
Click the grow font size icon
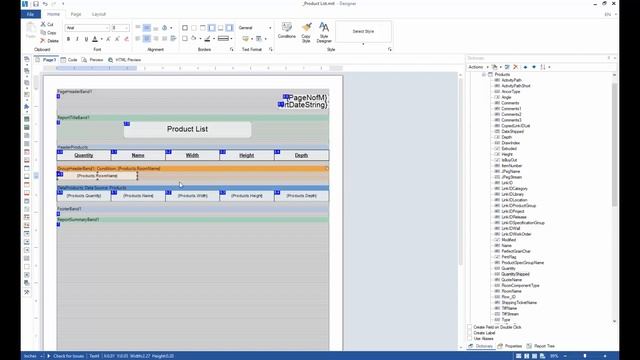coord(108,39)
